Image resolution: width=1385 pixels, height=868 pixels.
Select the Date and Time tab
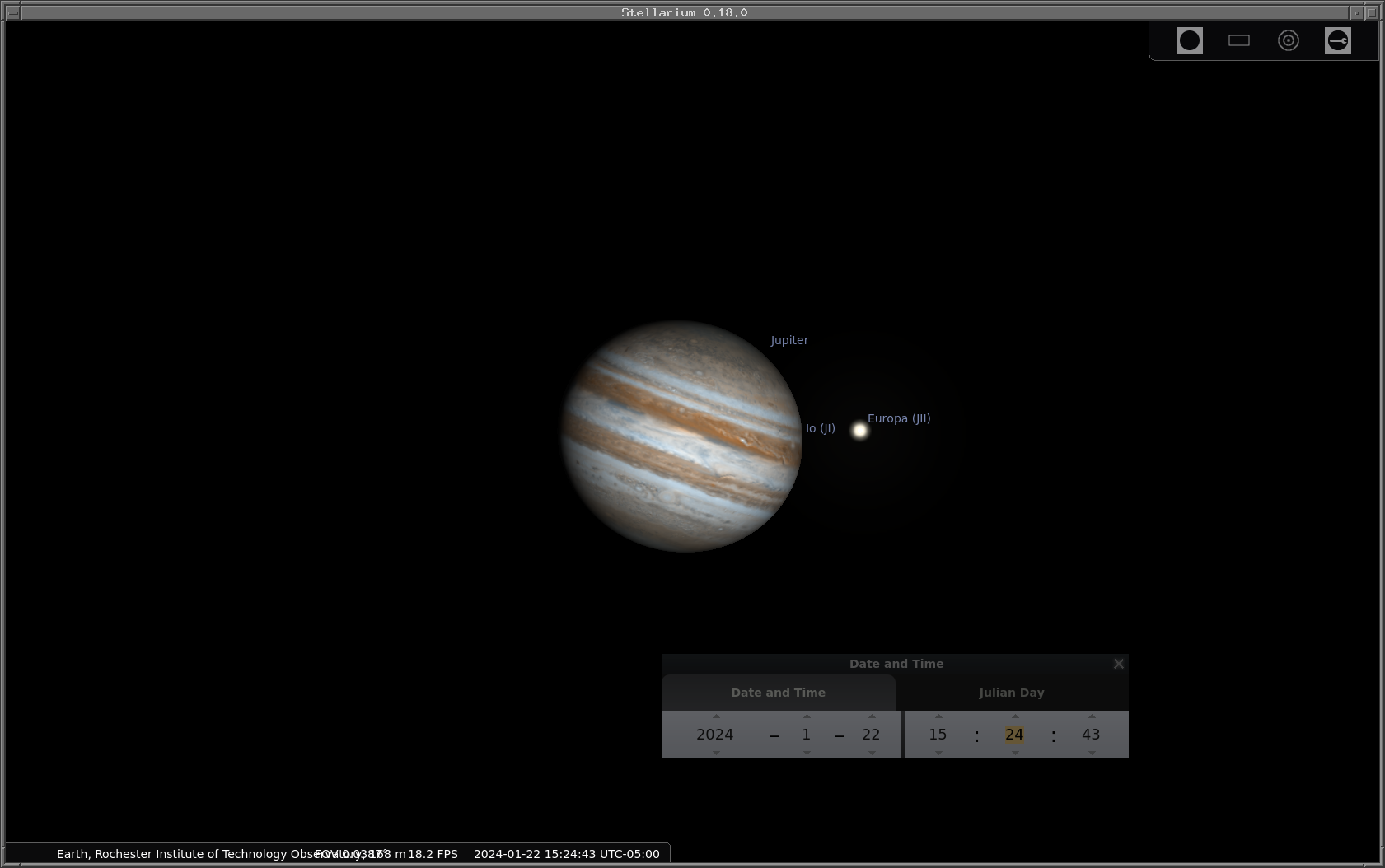778,693
